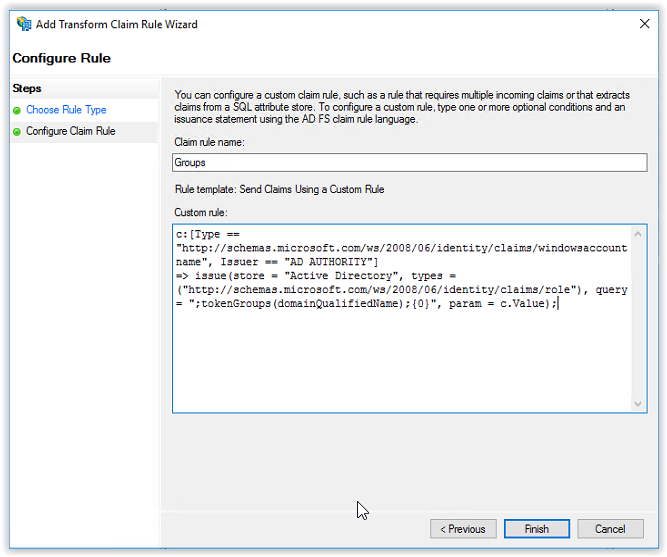This screenshot has width=667, height=557.
Task: Click the custom rule scrollbar down arrow
Action: pyautogui.click(x=638, y=403)
